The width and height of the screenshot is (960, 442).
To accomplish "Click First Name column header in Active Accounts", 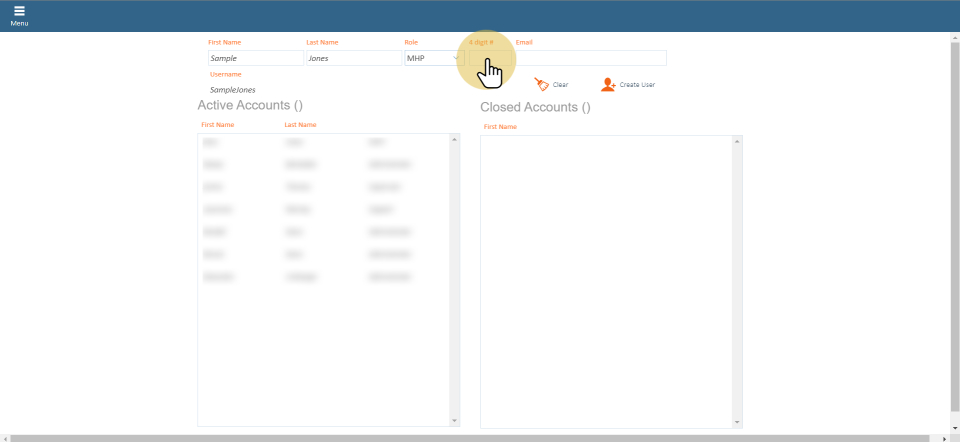I will coord(217,125).
